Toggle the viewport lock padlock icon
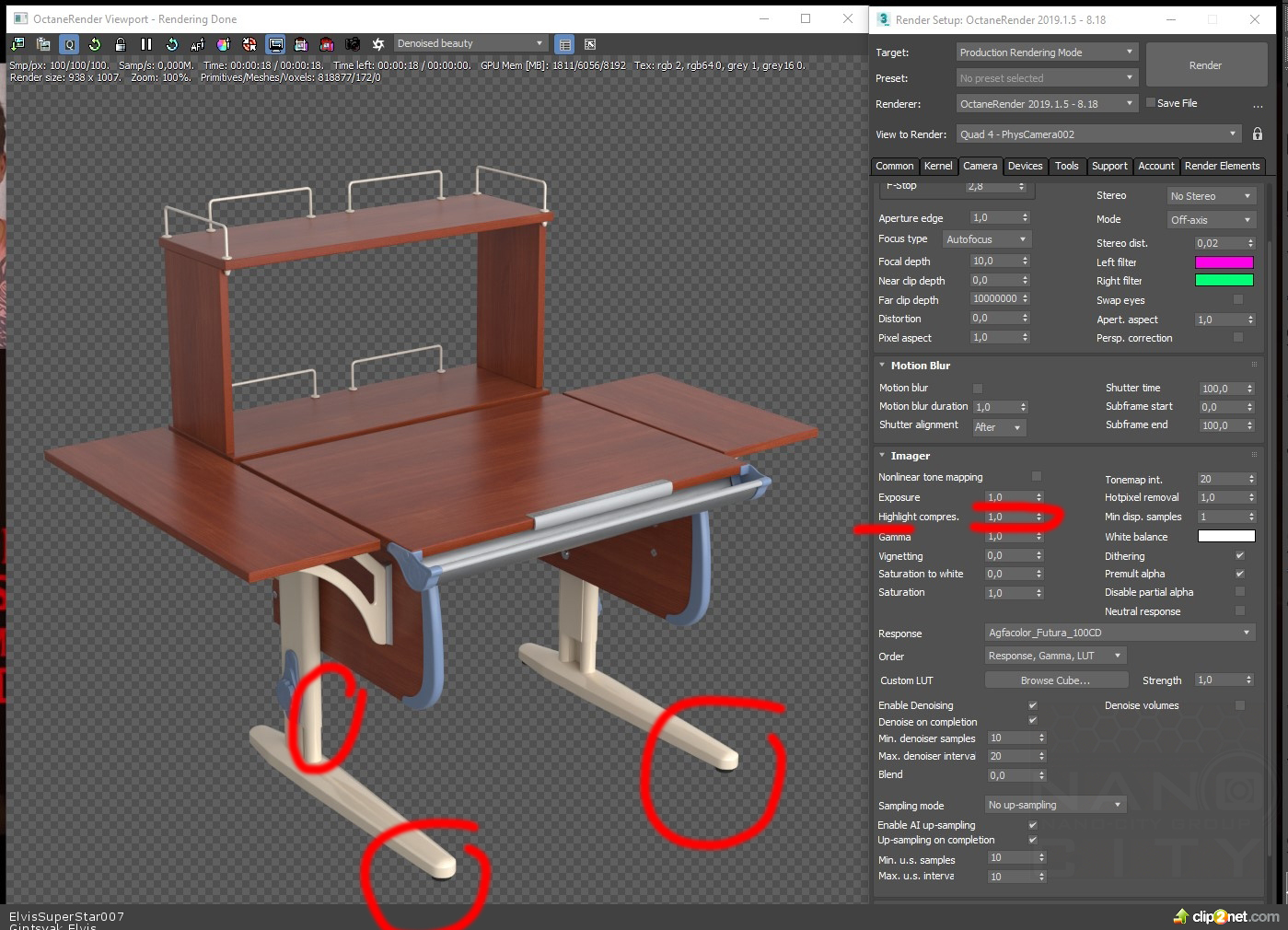 point(121,44)
